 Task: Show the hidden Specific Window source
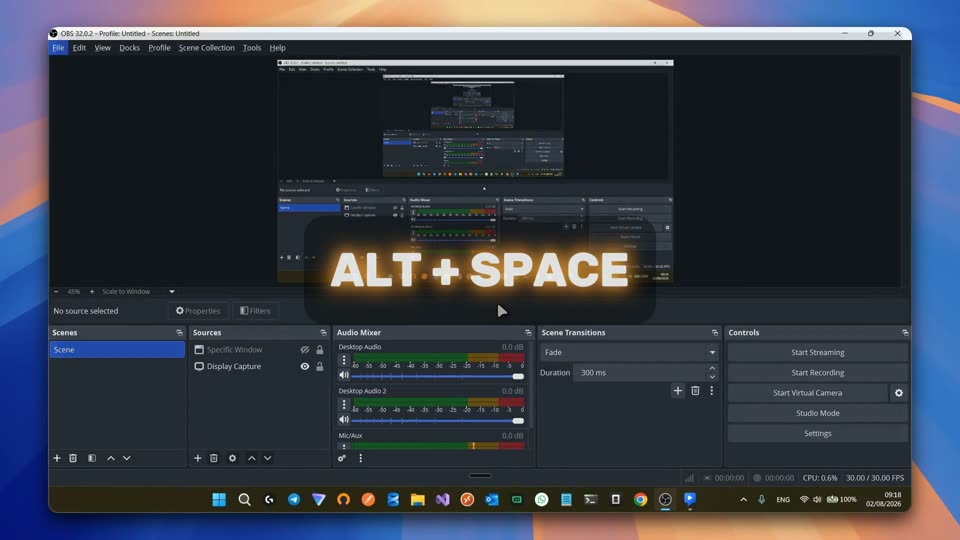point(305,350)
